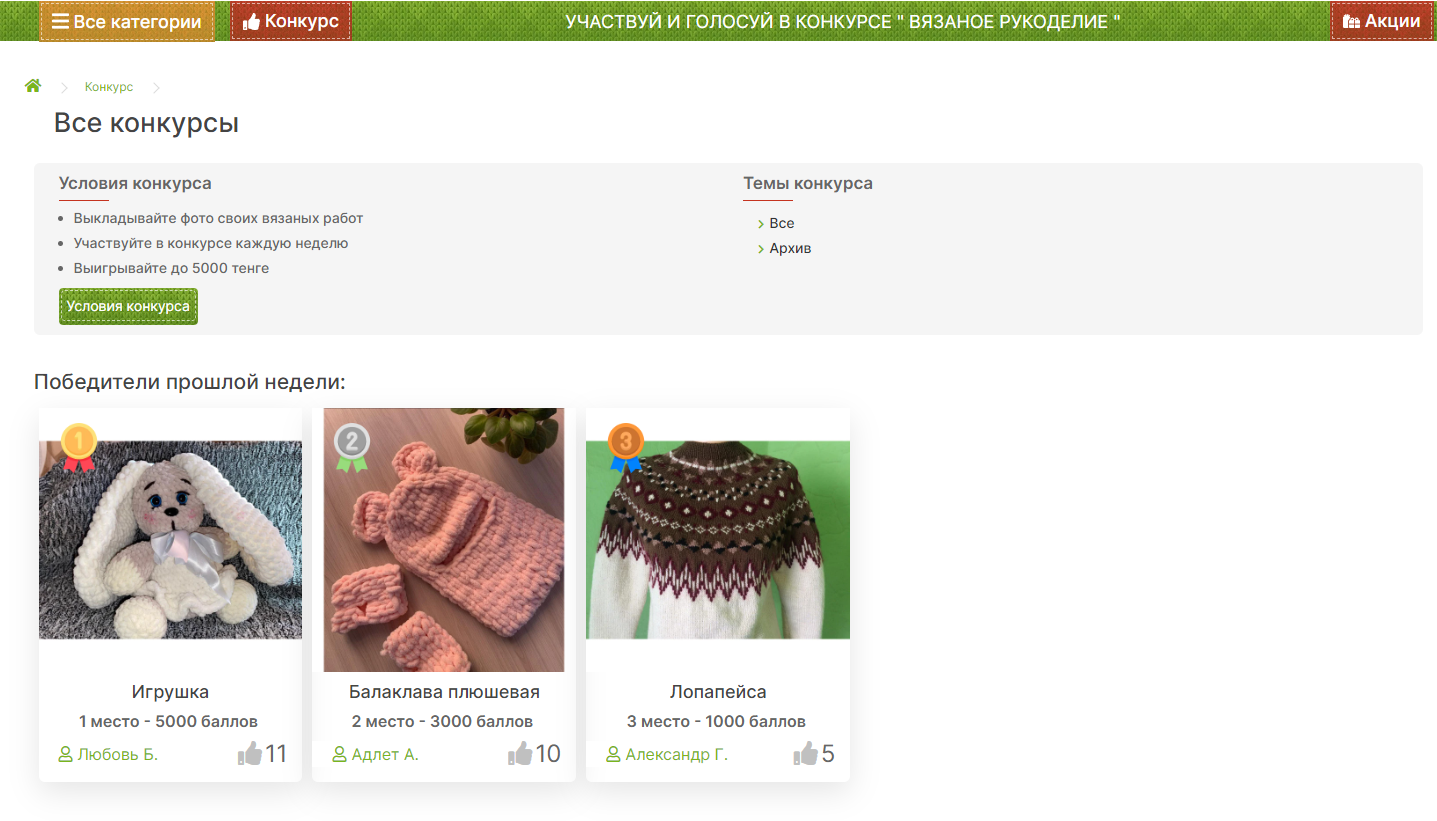Click the silver second-place medal badge

click(352, 447)
